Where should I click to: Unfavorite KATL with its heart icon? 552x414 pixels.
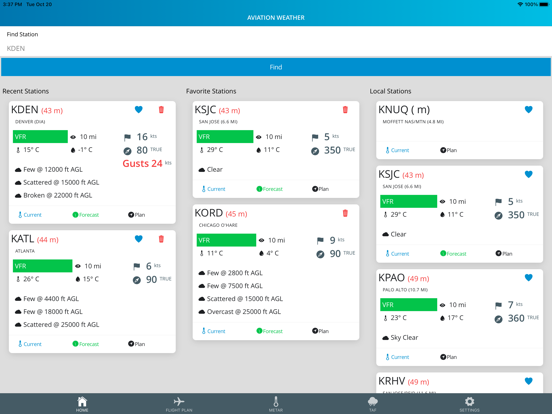[x=139, y=239]
